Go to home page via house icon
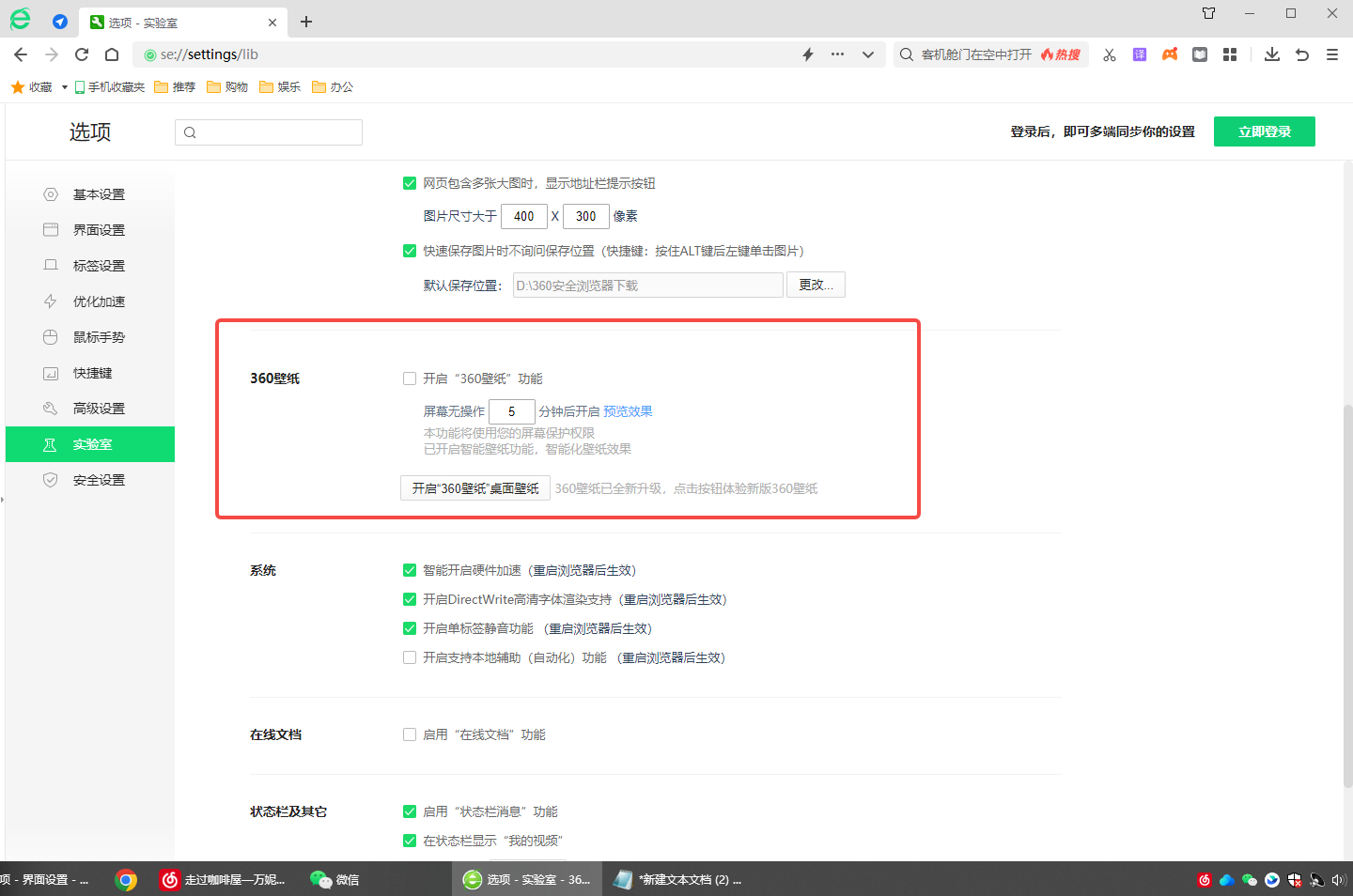The image size is (1353, 896). tap(112, 54)
